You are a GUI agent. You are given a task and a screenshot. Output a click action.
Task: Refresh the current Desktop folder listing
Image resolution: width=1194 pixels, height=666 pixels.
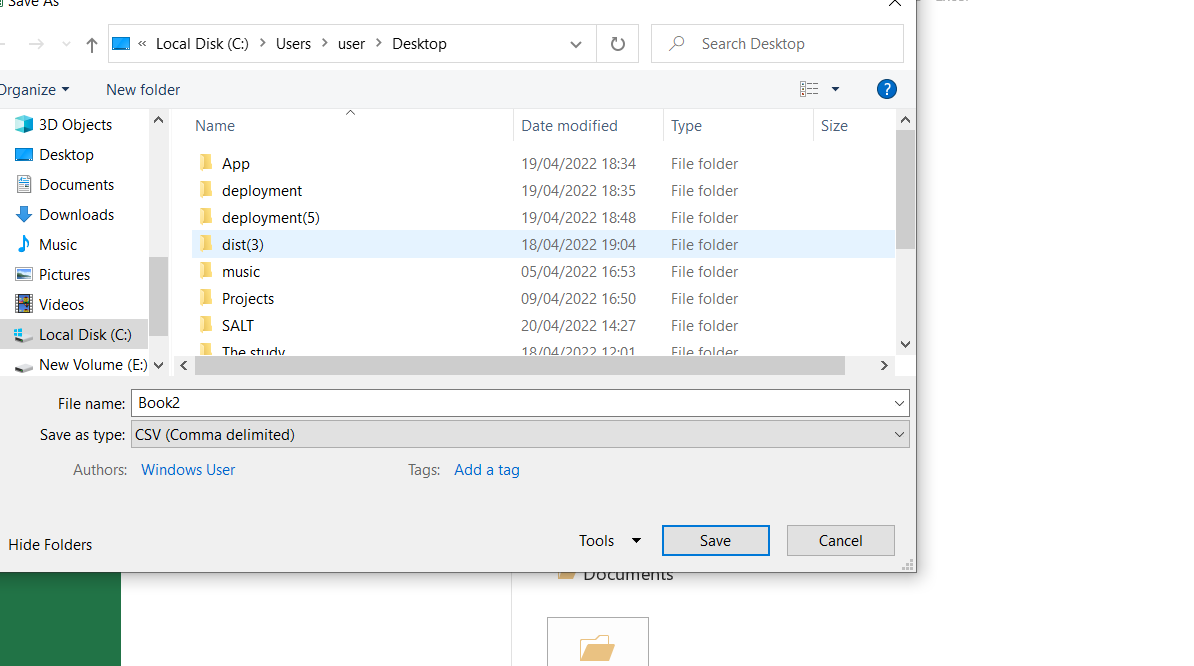(617, 44)
